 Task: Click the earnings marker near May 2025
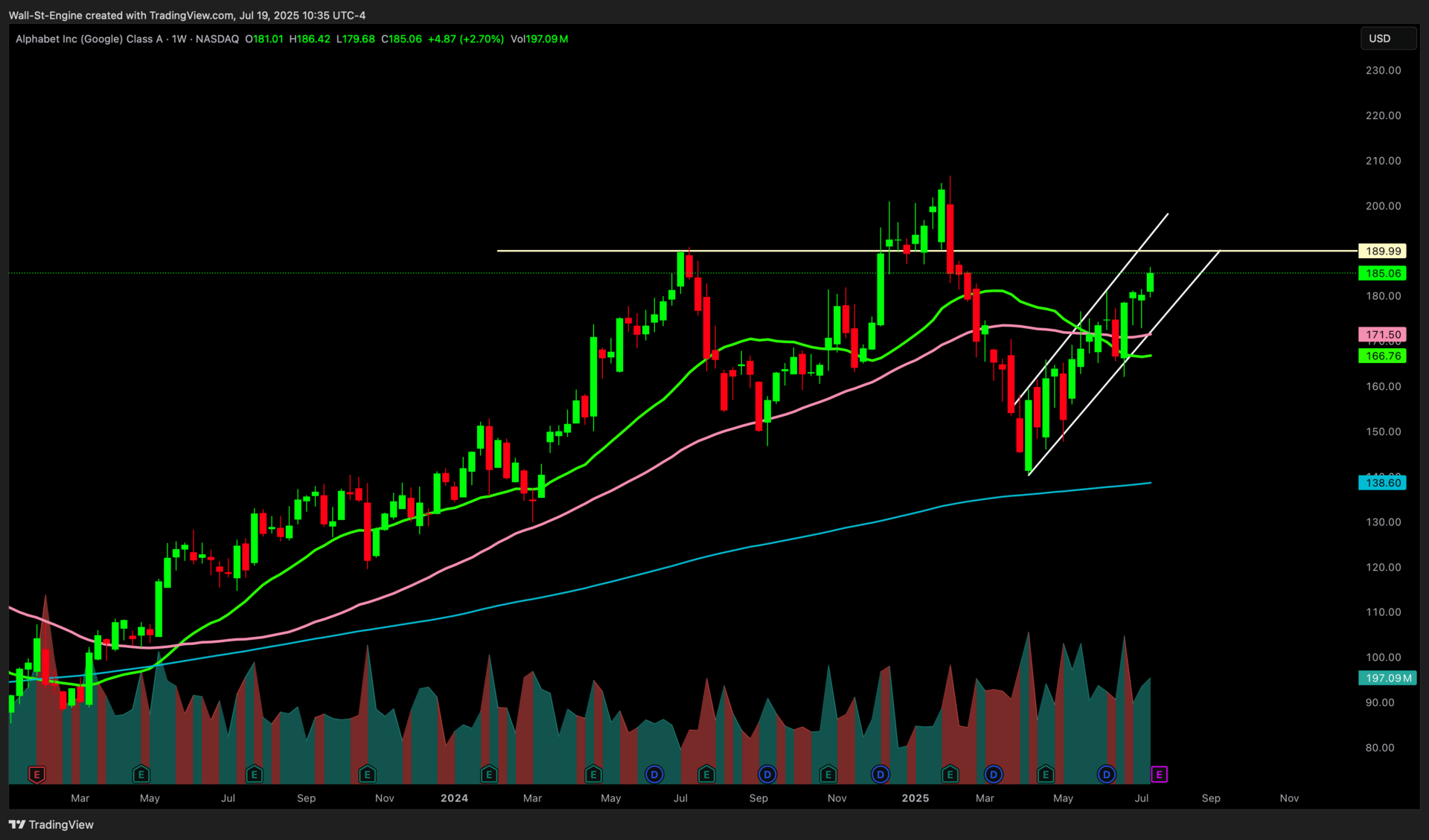pyautogui.click(x=1046, y=775)
